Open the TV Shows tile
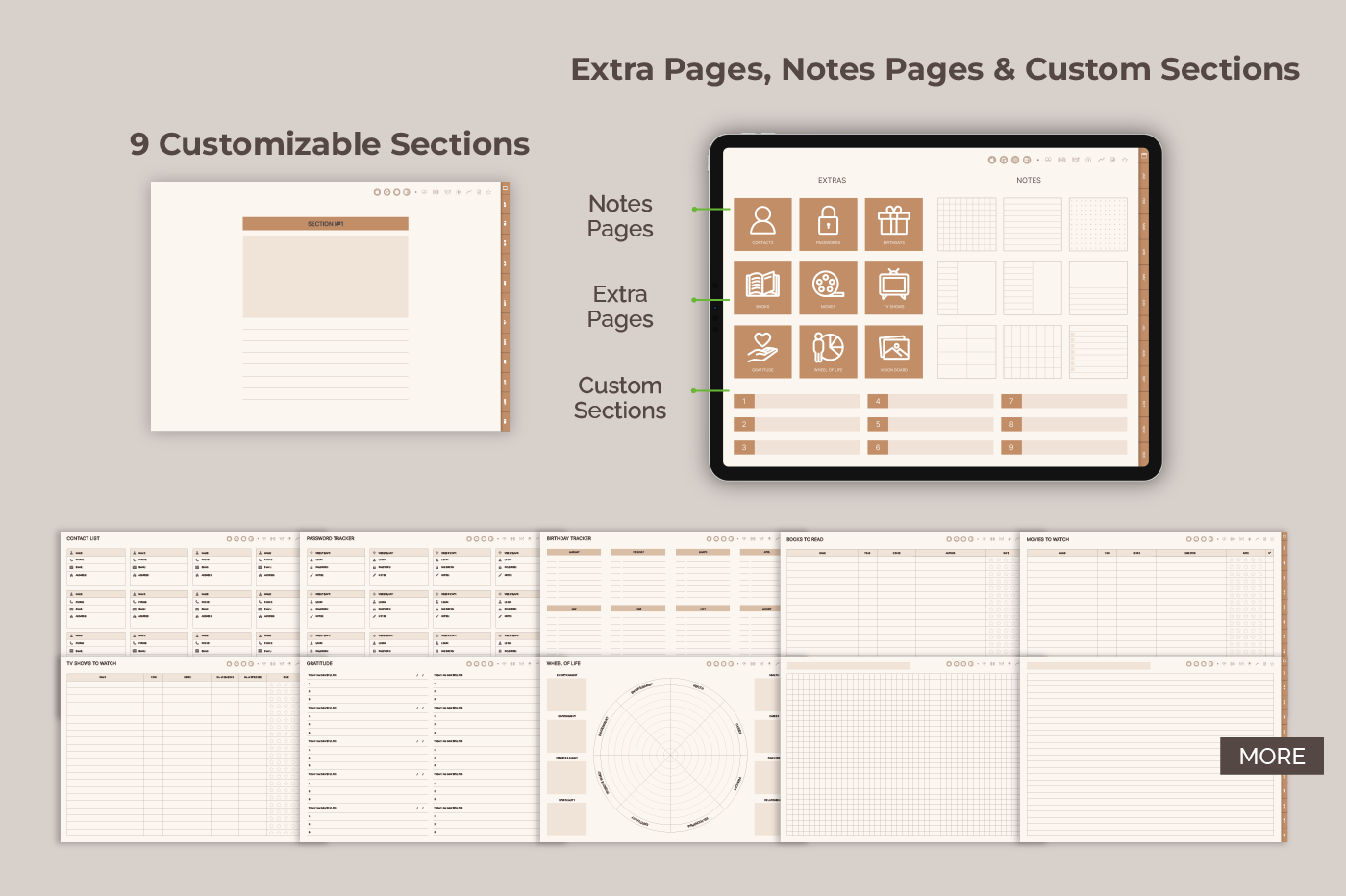 (893, 287)
